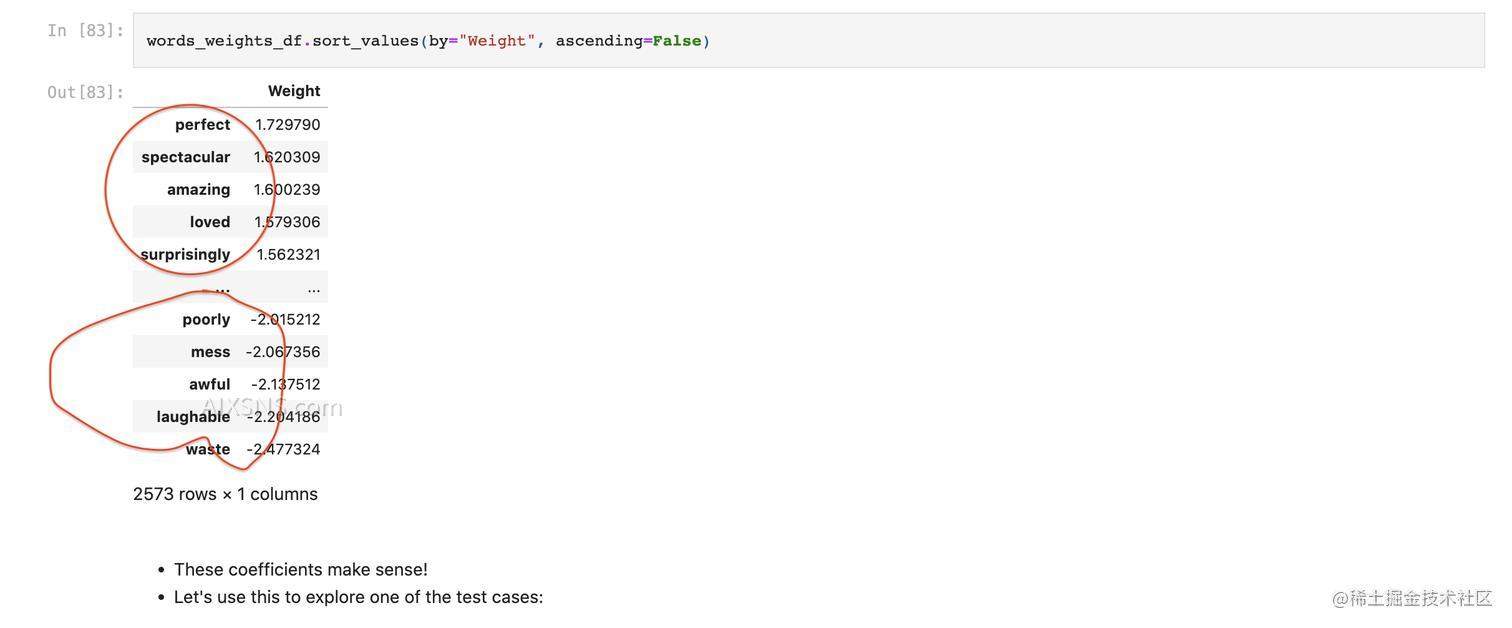
Task: Select the value -2.477324 for waste
Action: point(284,450)
